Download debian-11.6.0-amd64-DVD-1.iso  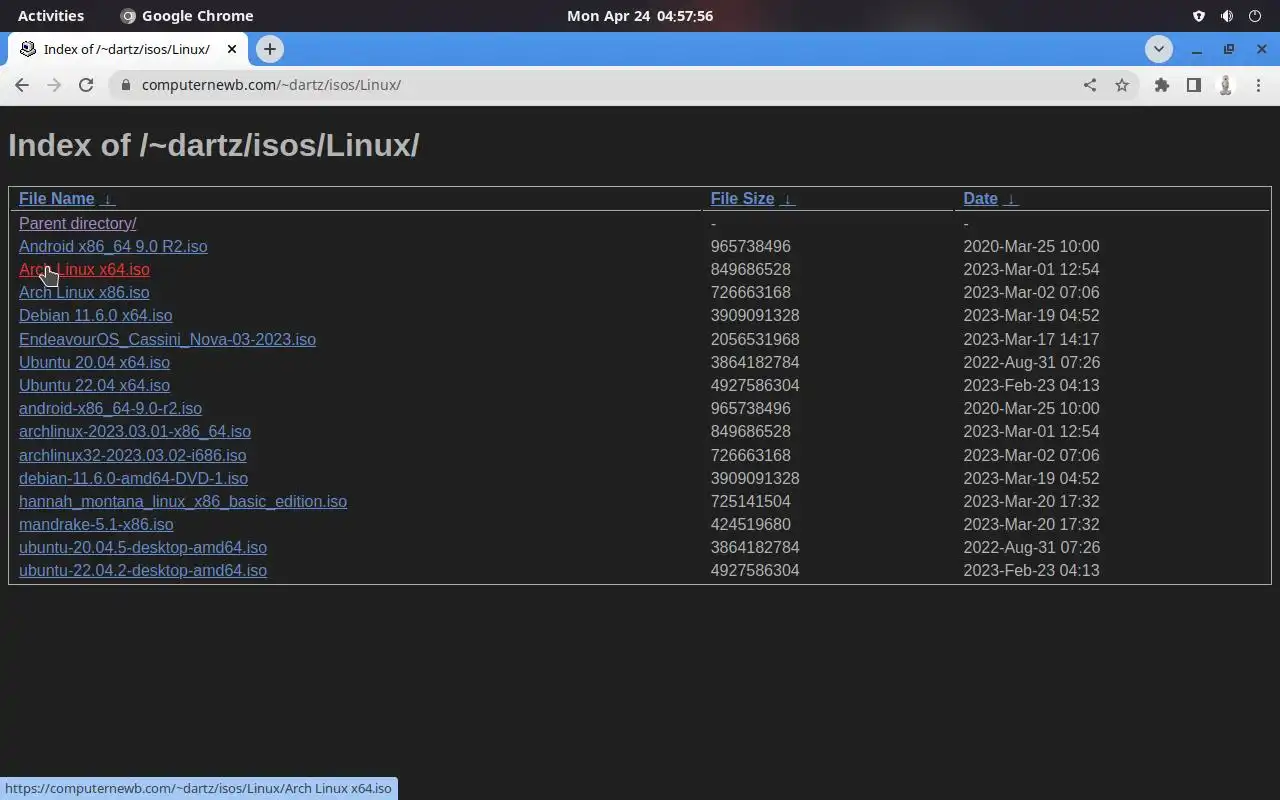point(133,478)
